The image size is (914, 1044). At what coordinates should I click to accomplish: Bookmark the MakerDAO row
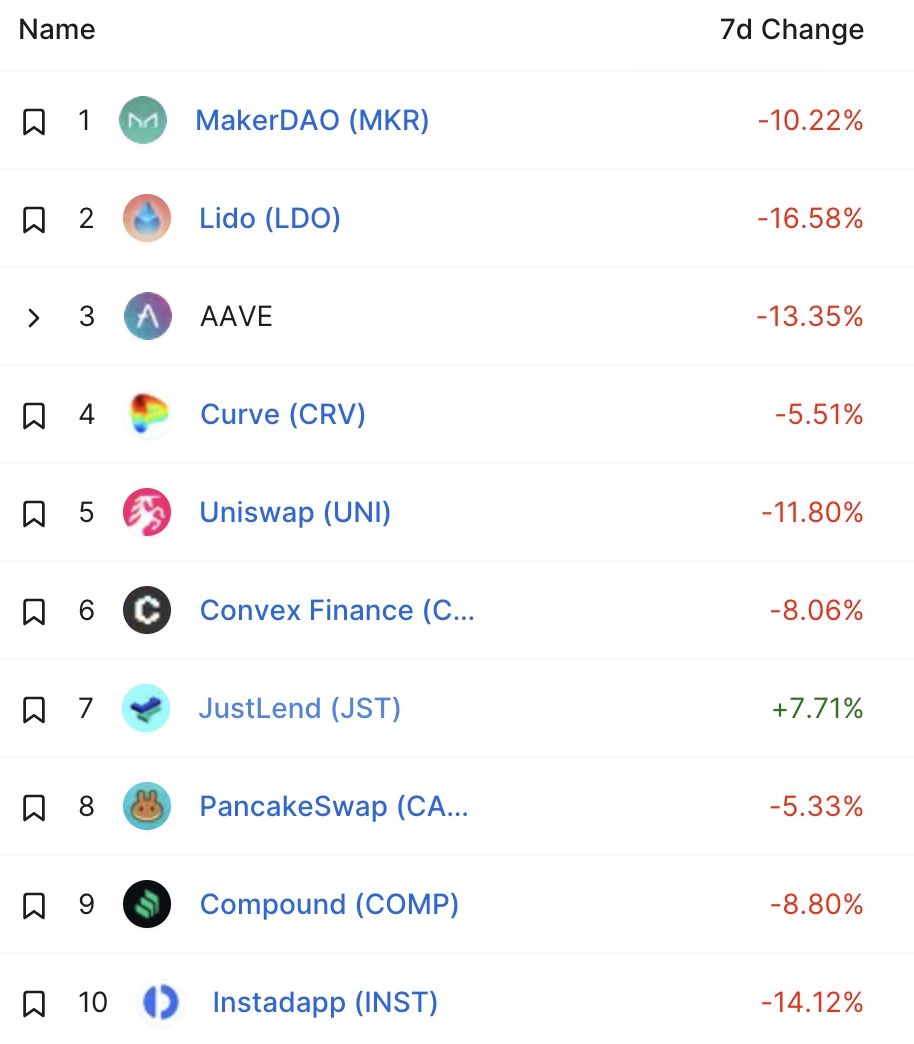coord(34,122)
